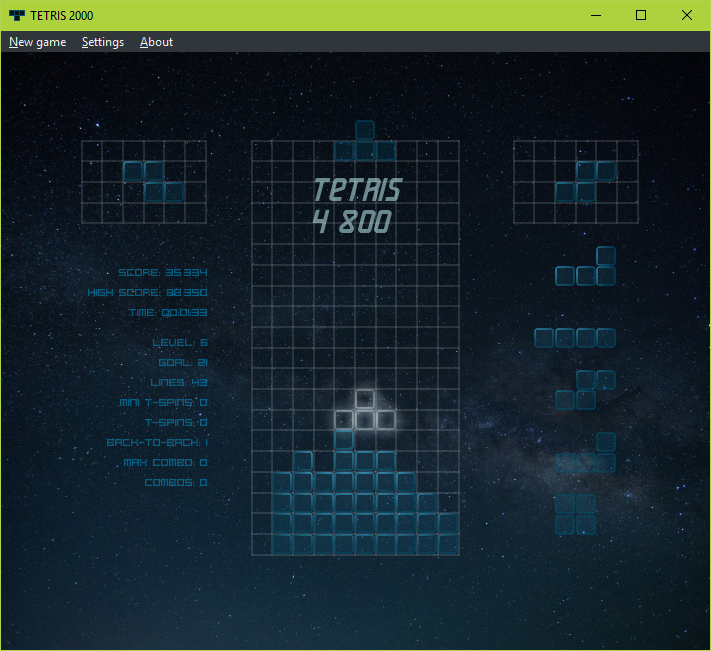Click the TETRIS 2000 window title
The width and height of the screenshot is (711, 651).
tap(62, 15)
